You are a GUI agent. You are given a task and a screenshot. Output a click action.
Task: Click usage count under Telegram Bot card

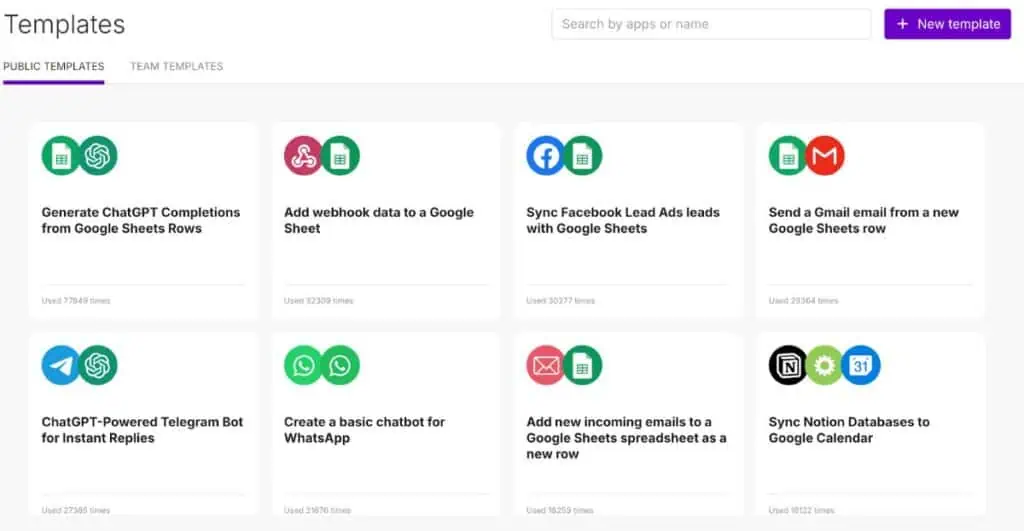click(x=76, y=510)
